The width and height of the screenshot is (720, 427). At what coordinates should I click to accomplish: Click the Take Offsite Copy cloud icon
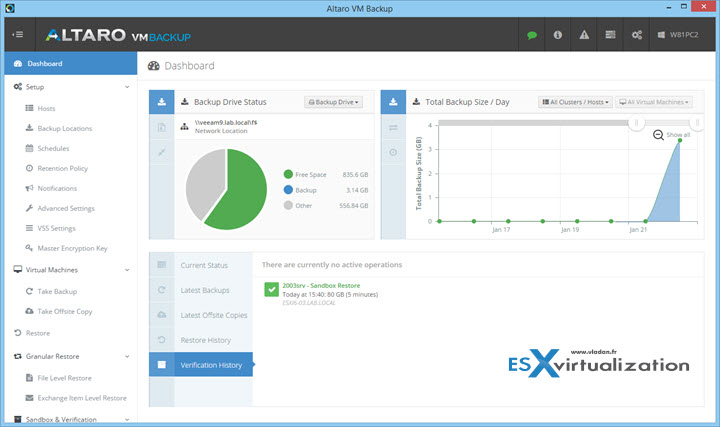tap(29, 311)
